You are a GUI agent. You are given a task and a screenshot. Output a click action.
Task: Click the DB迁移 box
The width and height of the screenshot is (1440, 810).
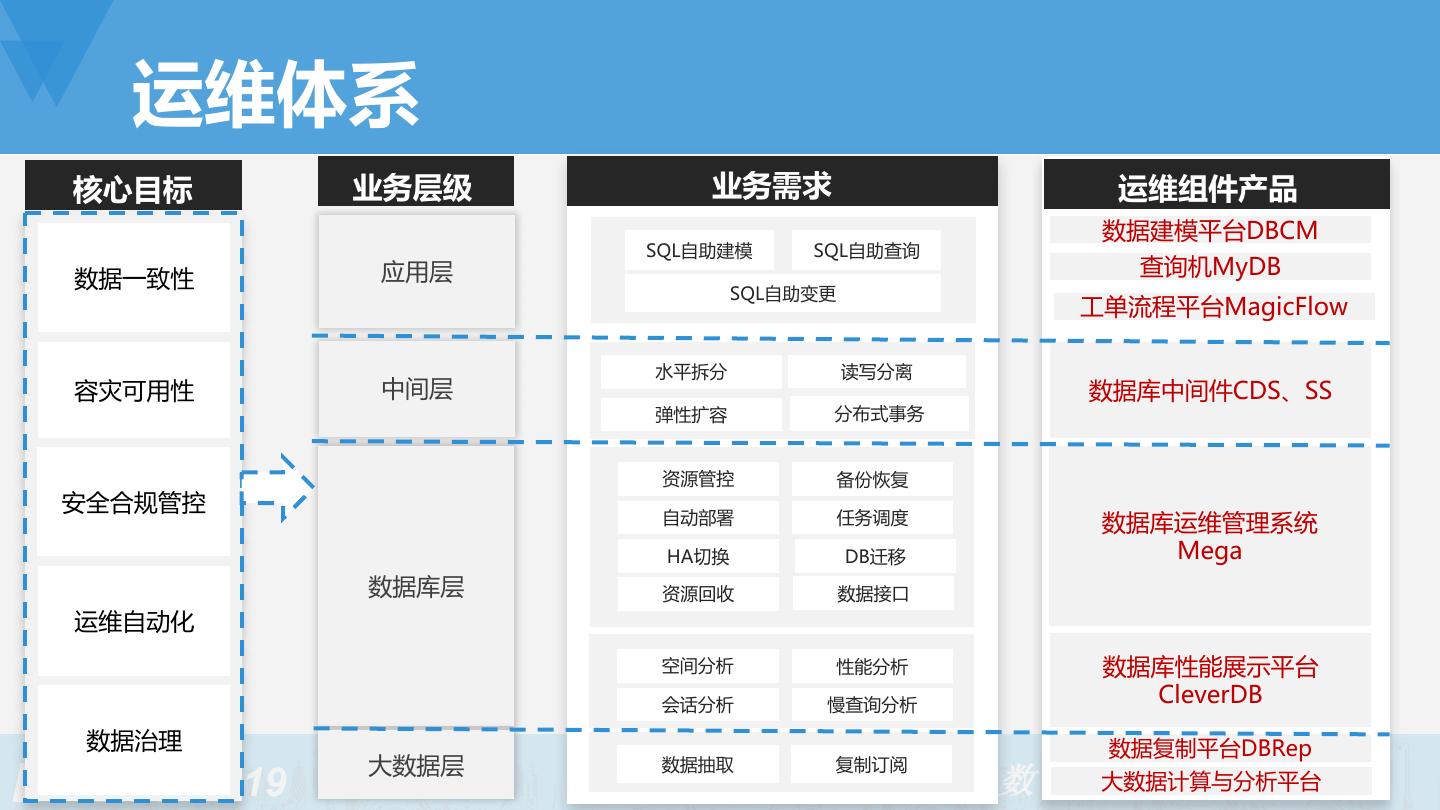tap(875, 556)
